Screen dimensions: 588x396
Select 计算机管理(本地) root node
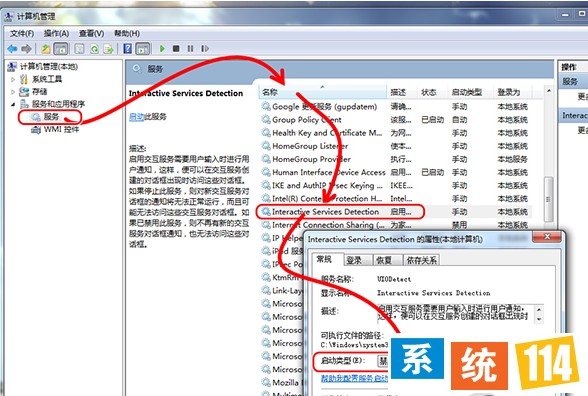pos(49,67)
